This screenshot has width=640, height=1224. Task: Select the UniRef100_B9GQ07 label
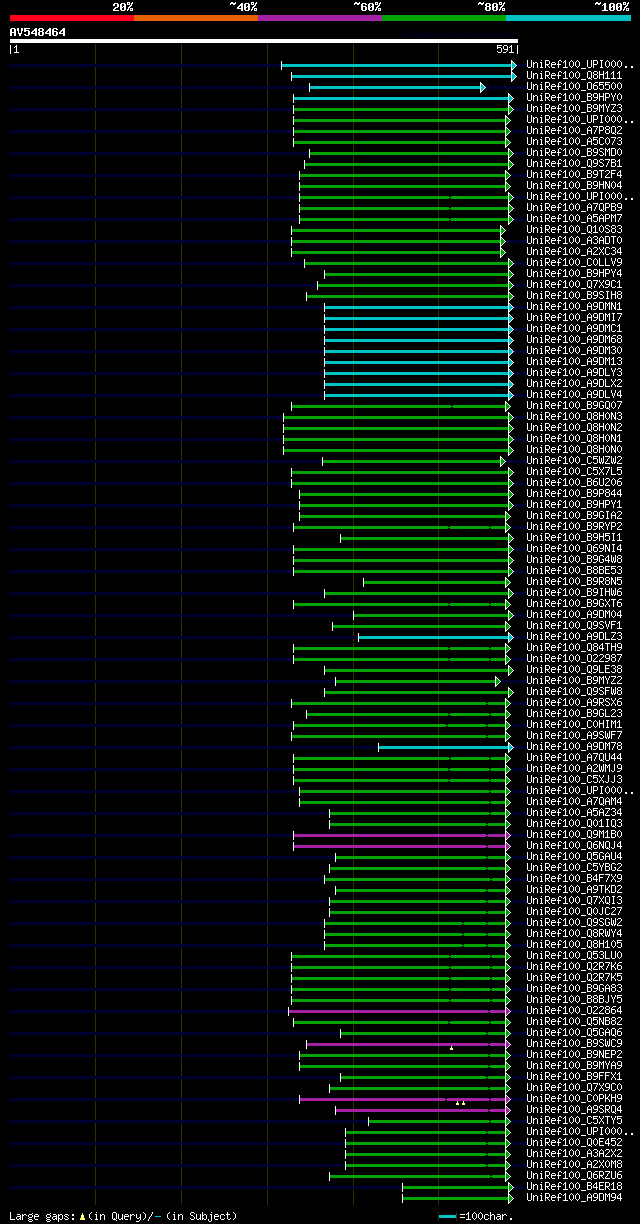(x=574, y=405)
